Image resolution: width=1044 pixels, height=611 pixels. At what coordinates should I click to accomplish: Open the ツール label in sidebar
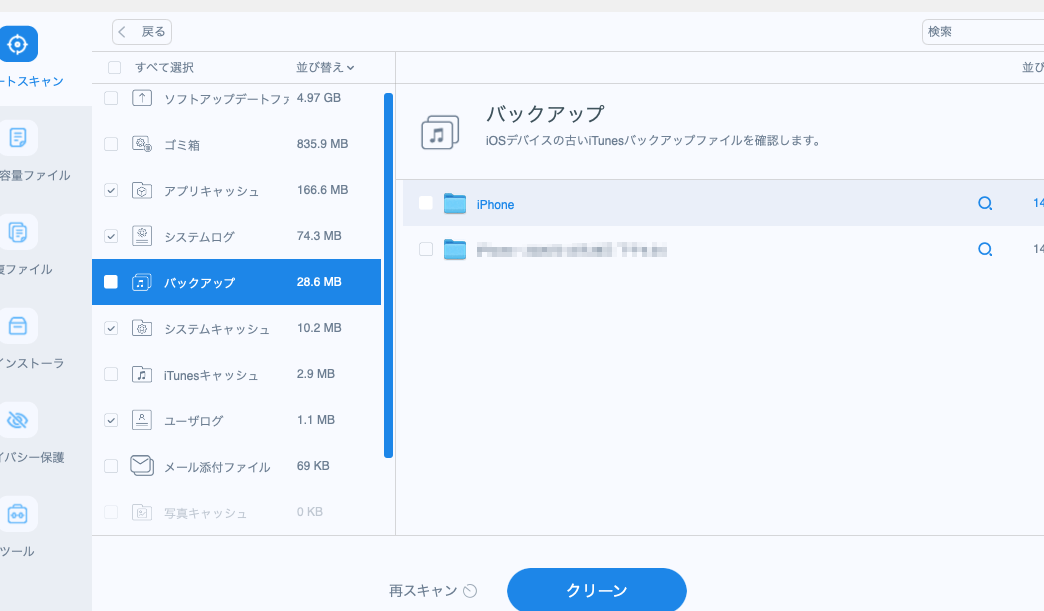[x=17, y=551]
